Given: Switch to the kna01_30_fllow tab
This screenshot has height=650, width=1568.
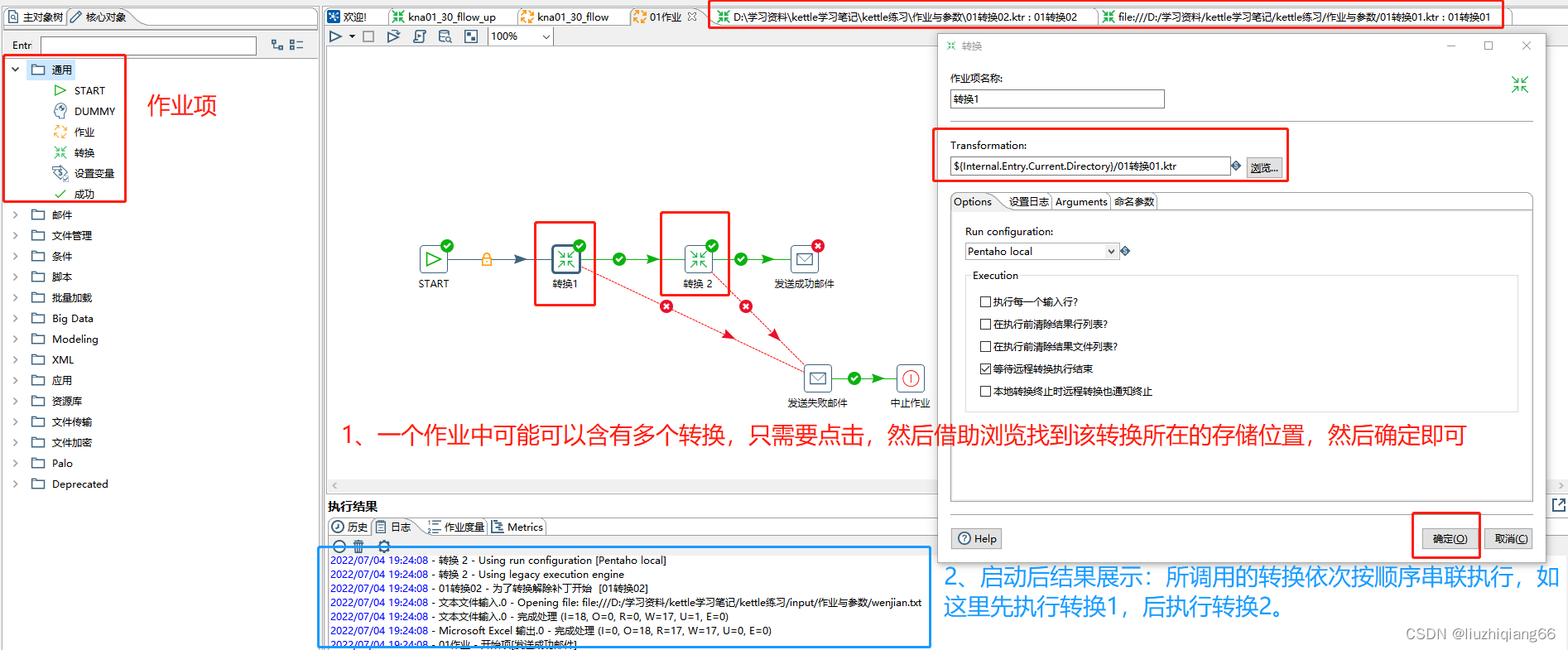Looking at the screenshot, I should click(x=565, y=17).
